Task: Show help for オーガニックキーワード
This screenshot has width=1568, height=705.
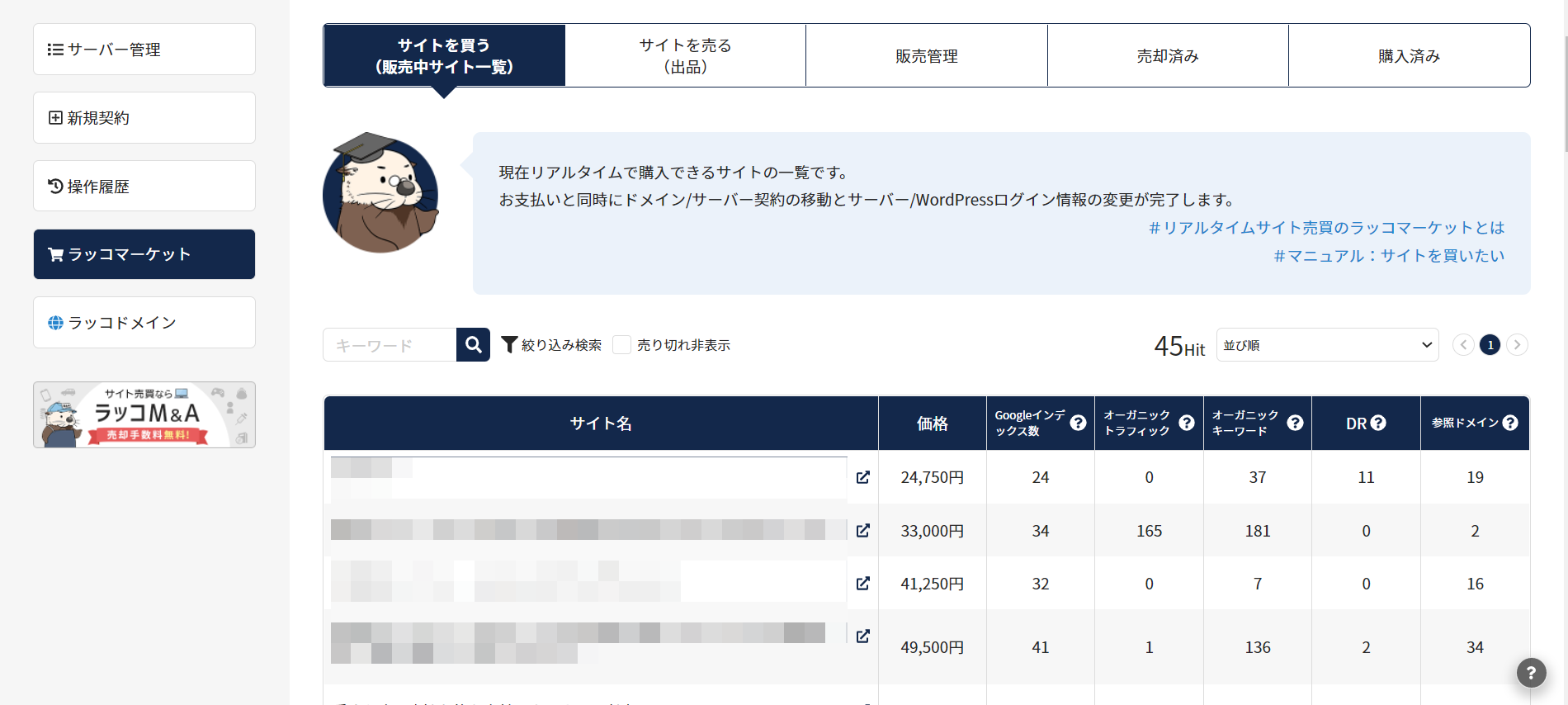Action: tap(1295, 423)
